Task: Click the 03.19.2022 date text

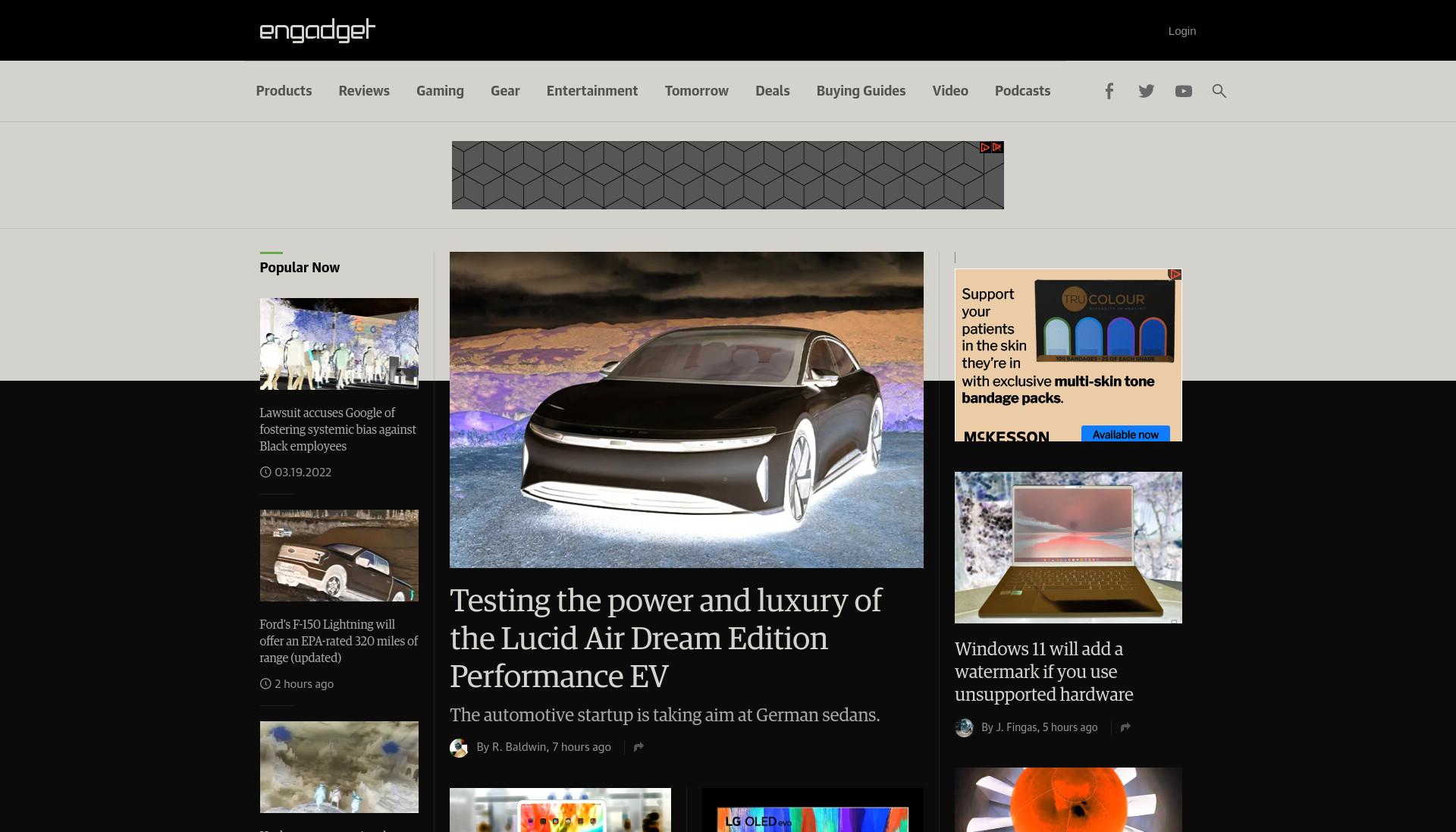Action: pos(303,472)
